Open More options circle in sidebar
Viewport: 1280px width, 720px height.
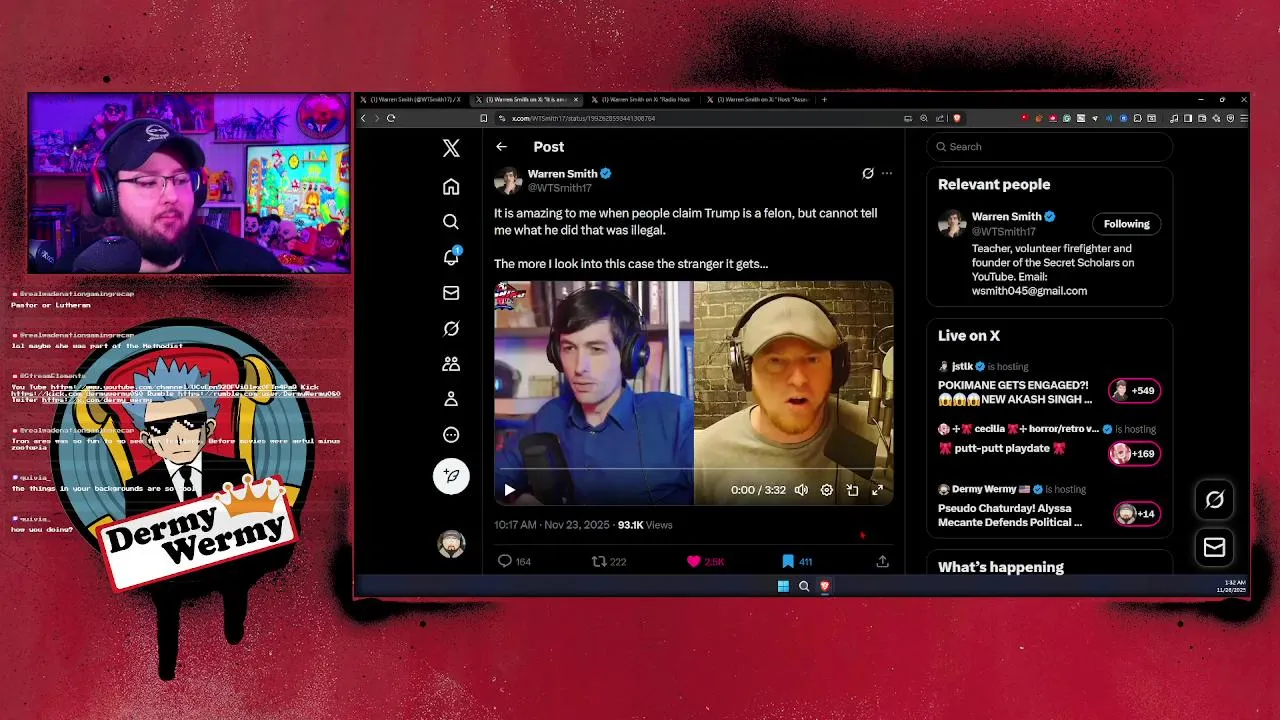[451, 435]
